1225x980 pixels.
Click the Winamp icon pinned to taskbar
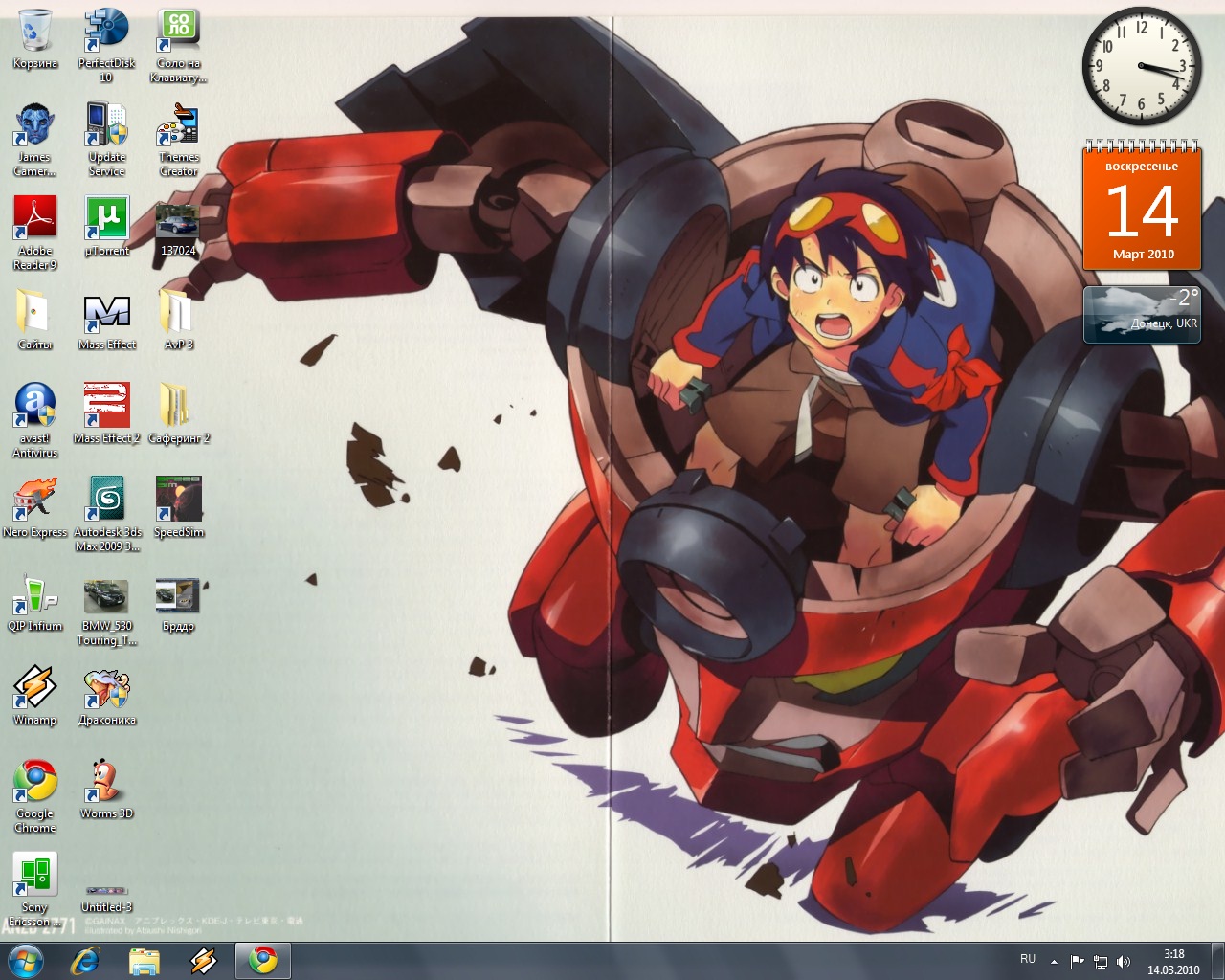tap(204, 961)
